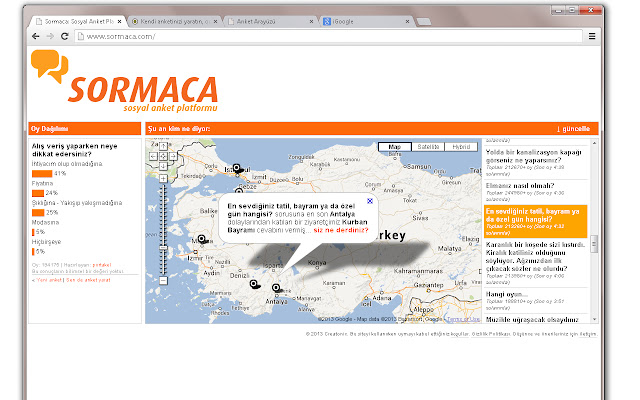The image size is (640, 400).
Task: Select the Sormaca Sosyal Anket tab
Action: 76,21
